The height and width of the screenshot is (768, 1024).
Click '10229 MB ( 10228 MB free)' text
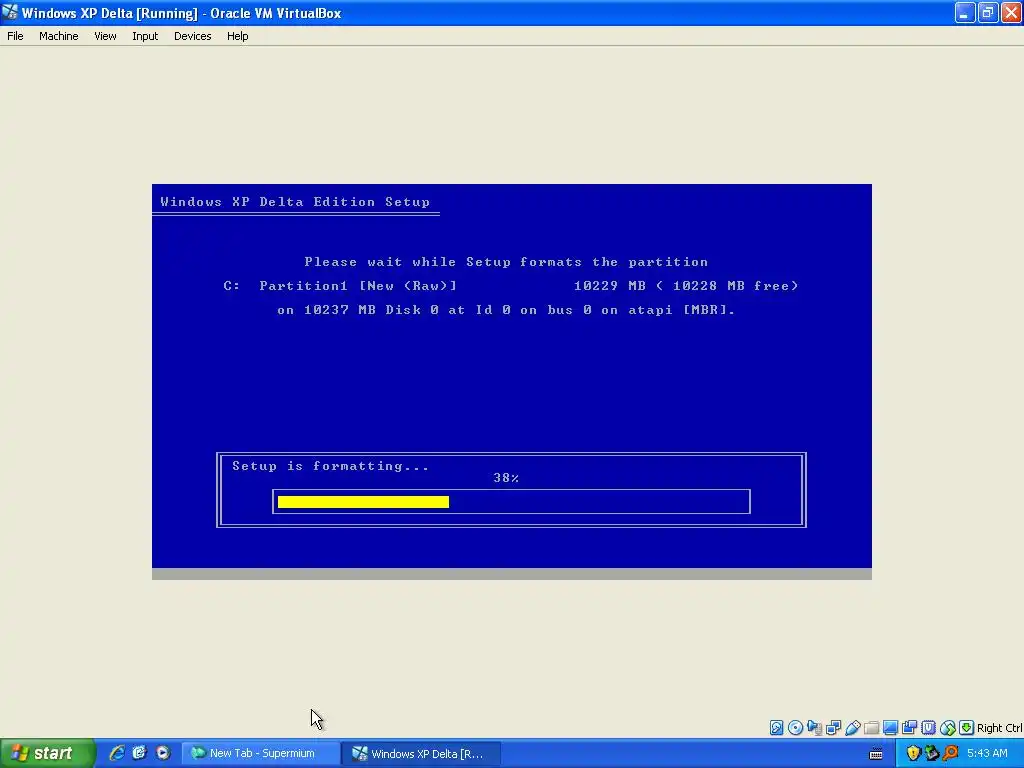click(686, 286)
